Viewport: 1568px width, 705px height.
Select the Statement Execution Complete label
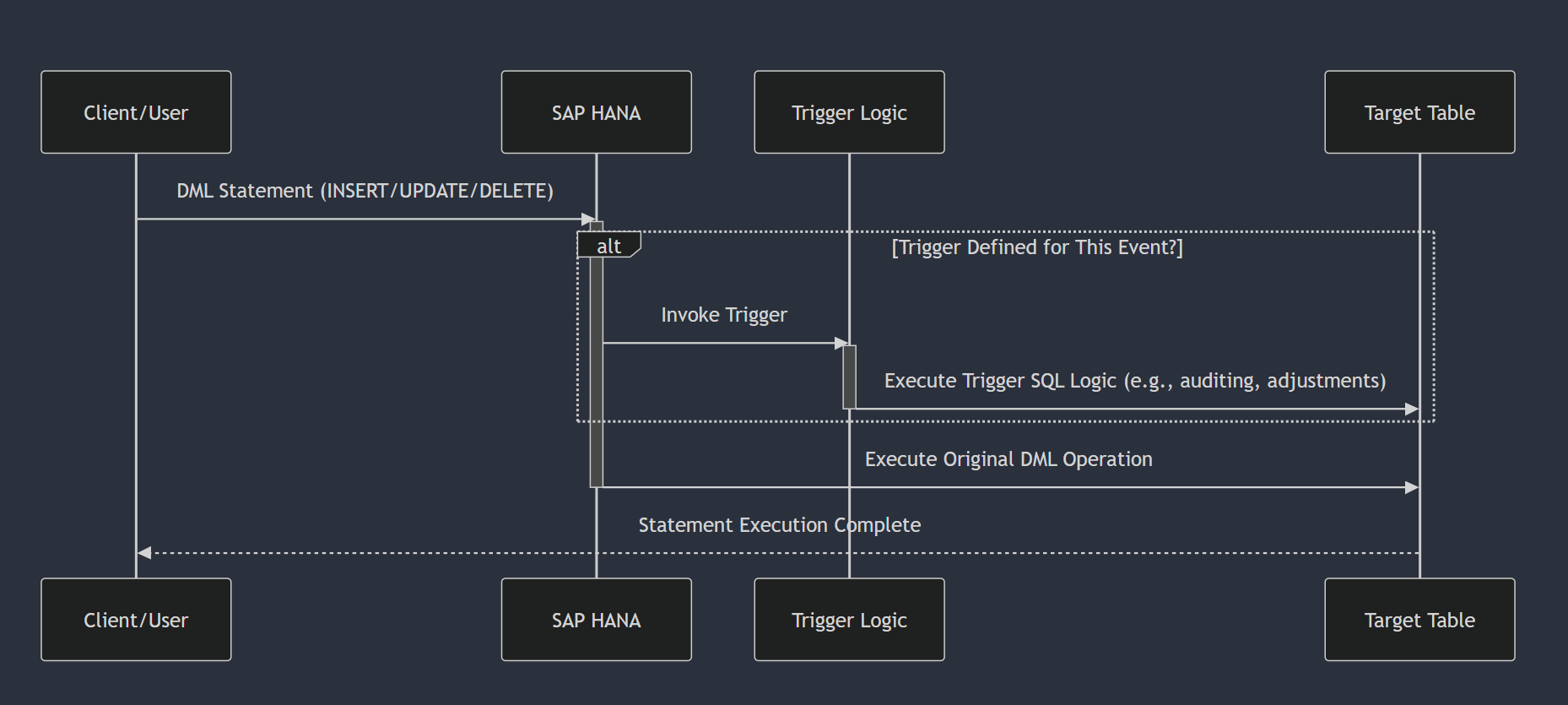tap(779, 525)
